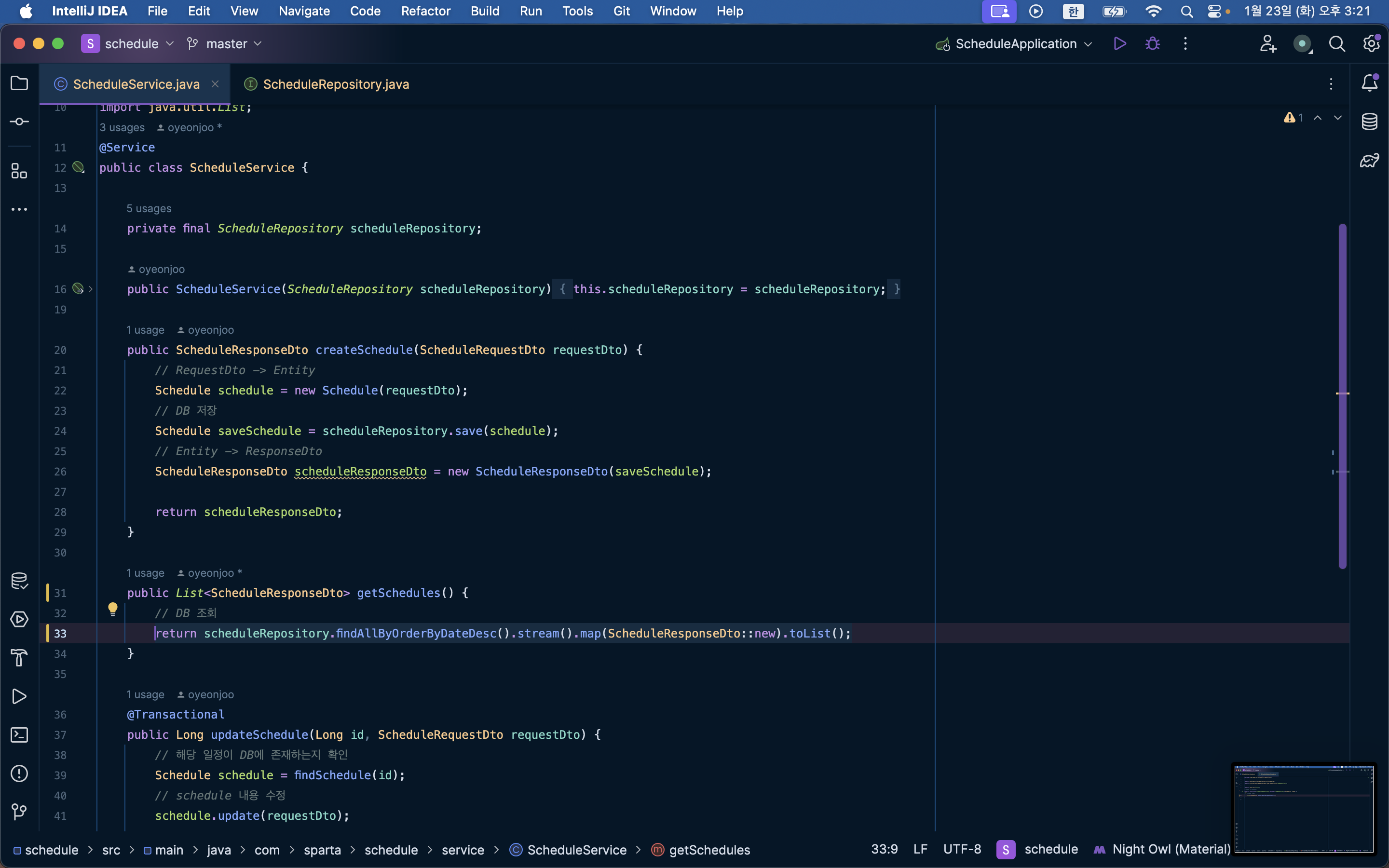1389x868 pixels.
Task: Click the Debug ScheduleApplication bug icon
Action: 1152,43
